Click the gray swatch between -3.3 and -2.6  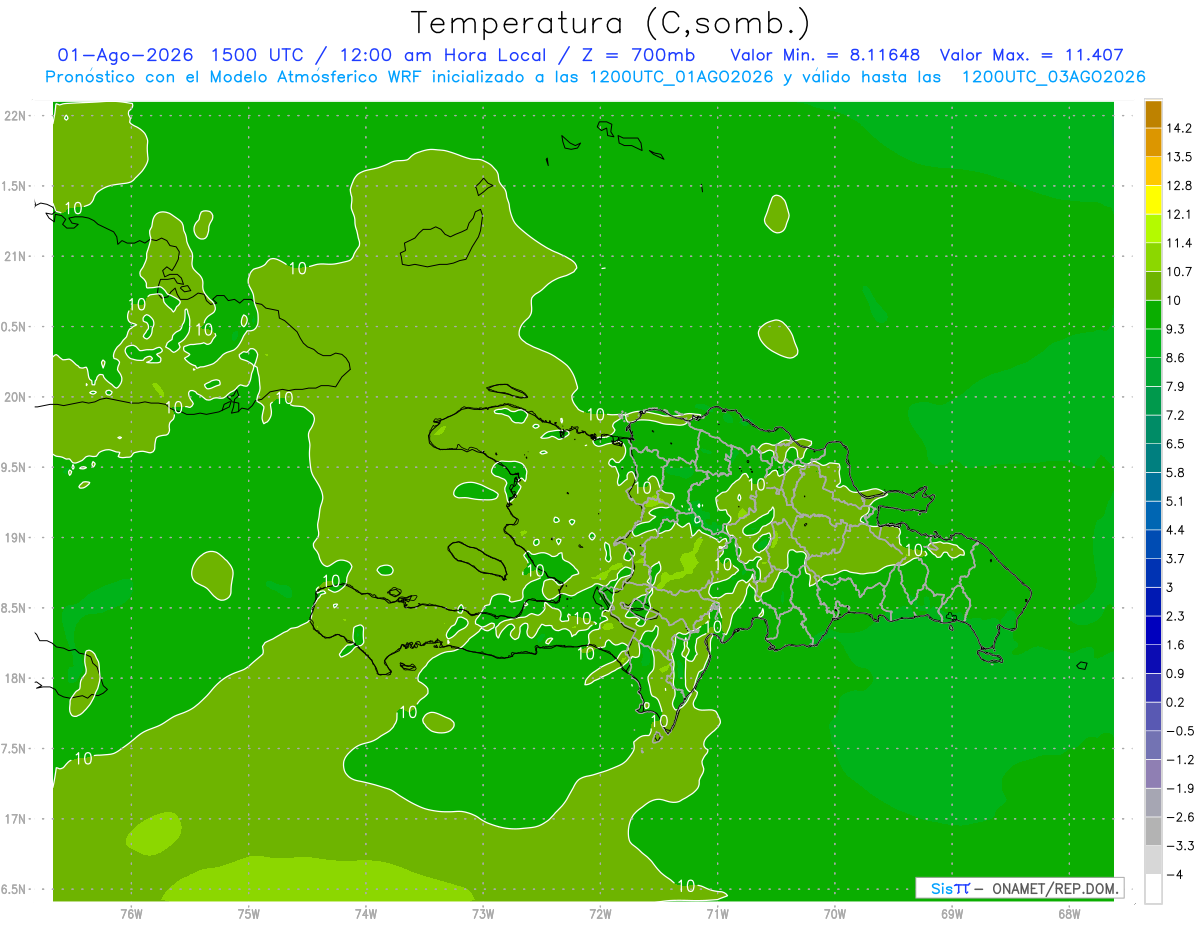[1153, 831]
